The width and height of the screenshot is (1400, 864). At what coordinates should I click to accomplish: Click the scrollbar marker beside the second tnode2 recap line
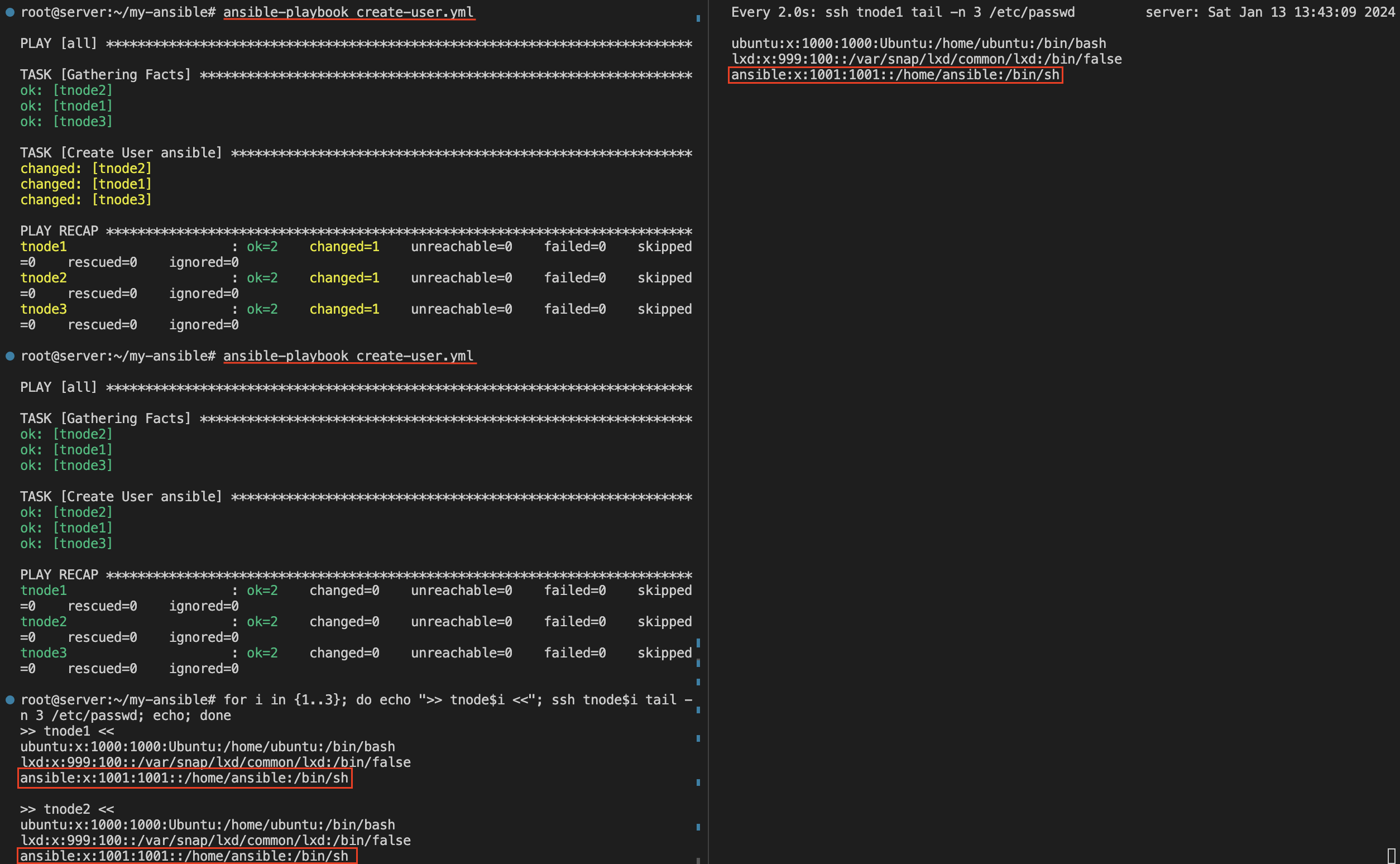pos(698,643)
